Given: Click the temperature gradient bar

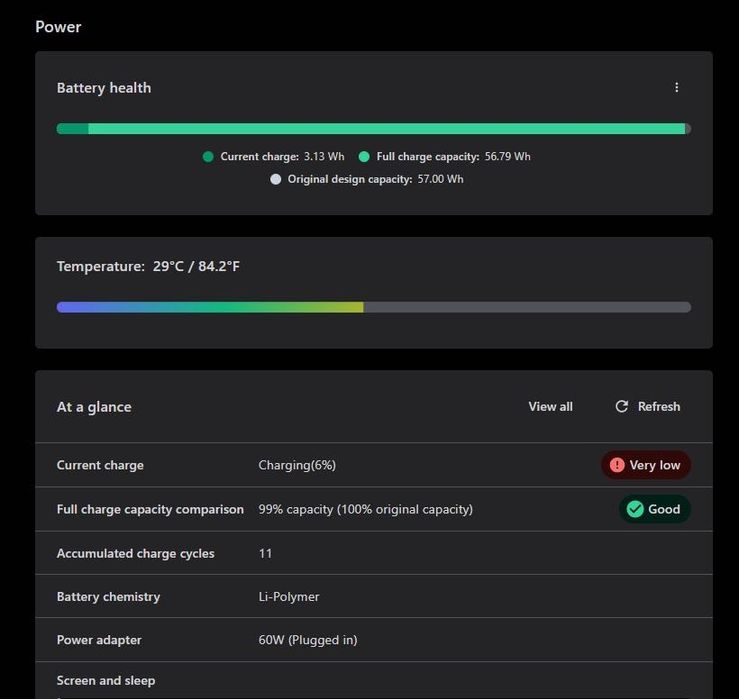Looking at the screenshot, I should (x=373, y=307).
